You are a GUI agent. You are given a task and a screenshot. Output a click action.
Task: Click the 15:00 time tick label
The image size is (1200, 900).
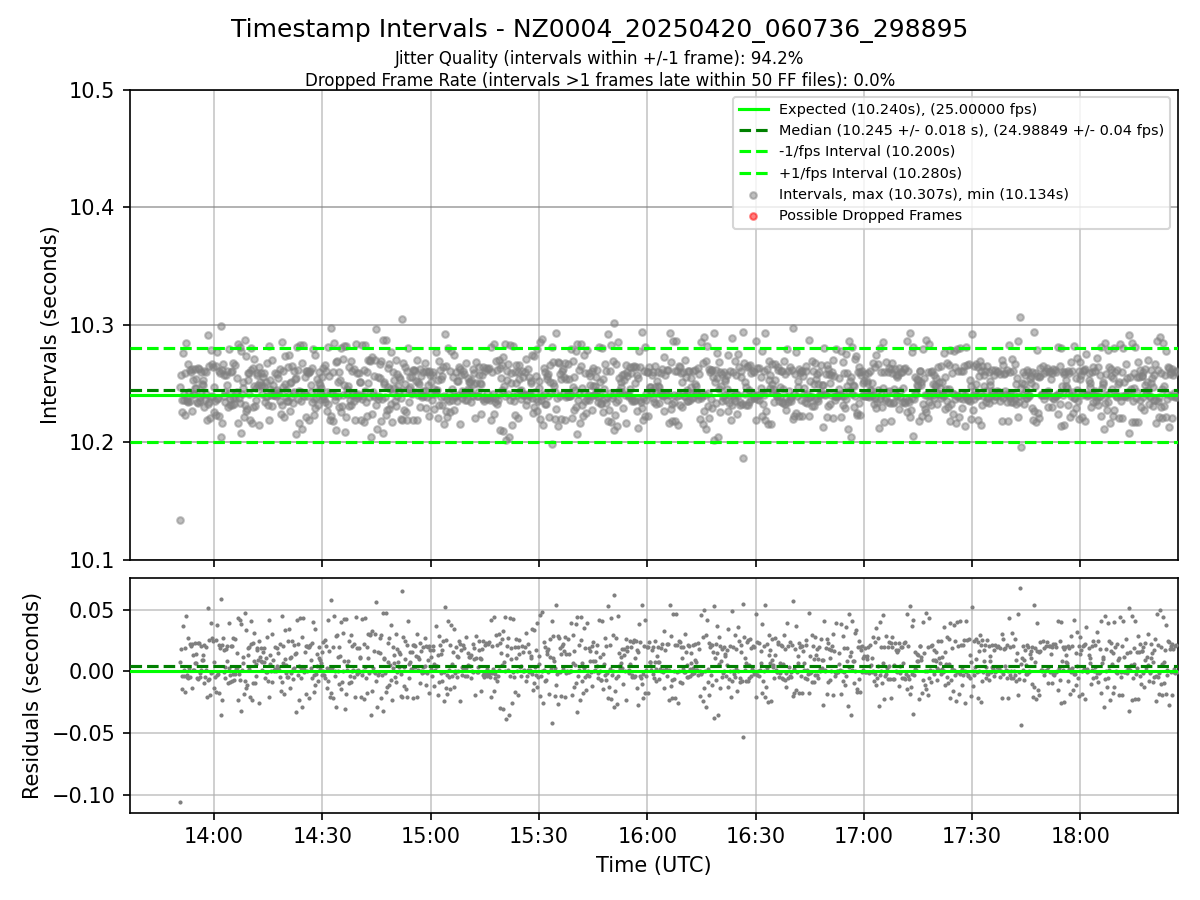point(430,835)
